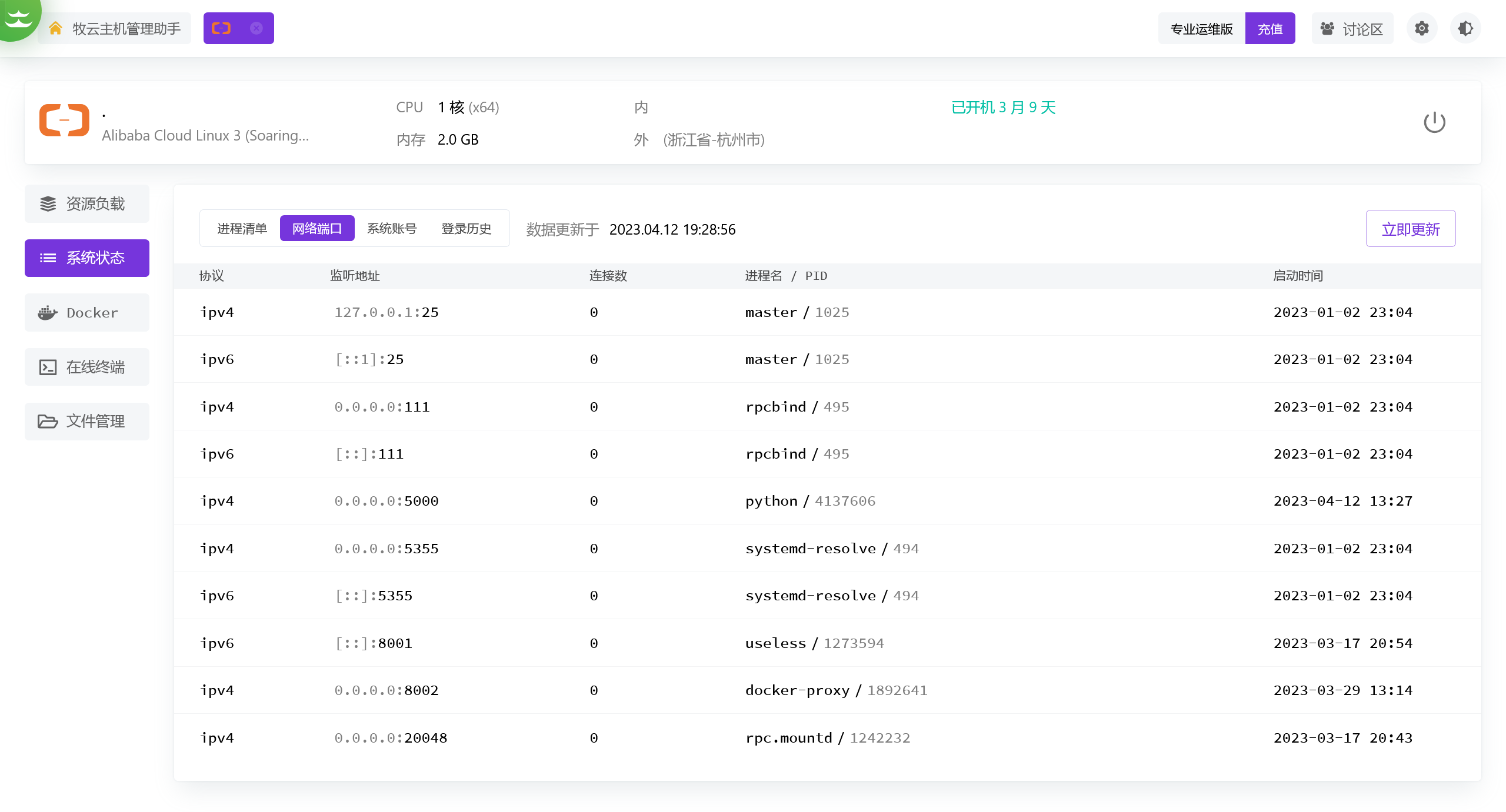Toggle dark mode contrast icon
The width and height of the screenshot is (1506, 812).
point(1465,28)
